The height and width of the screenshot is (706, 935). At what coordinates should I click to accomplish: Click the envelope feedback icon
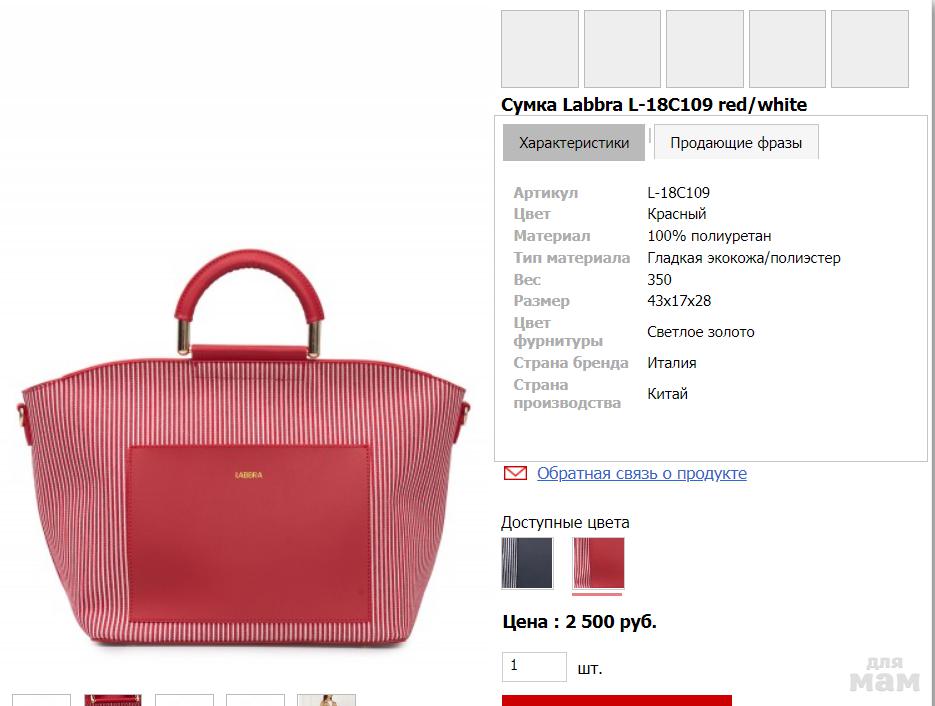(515, 473)
